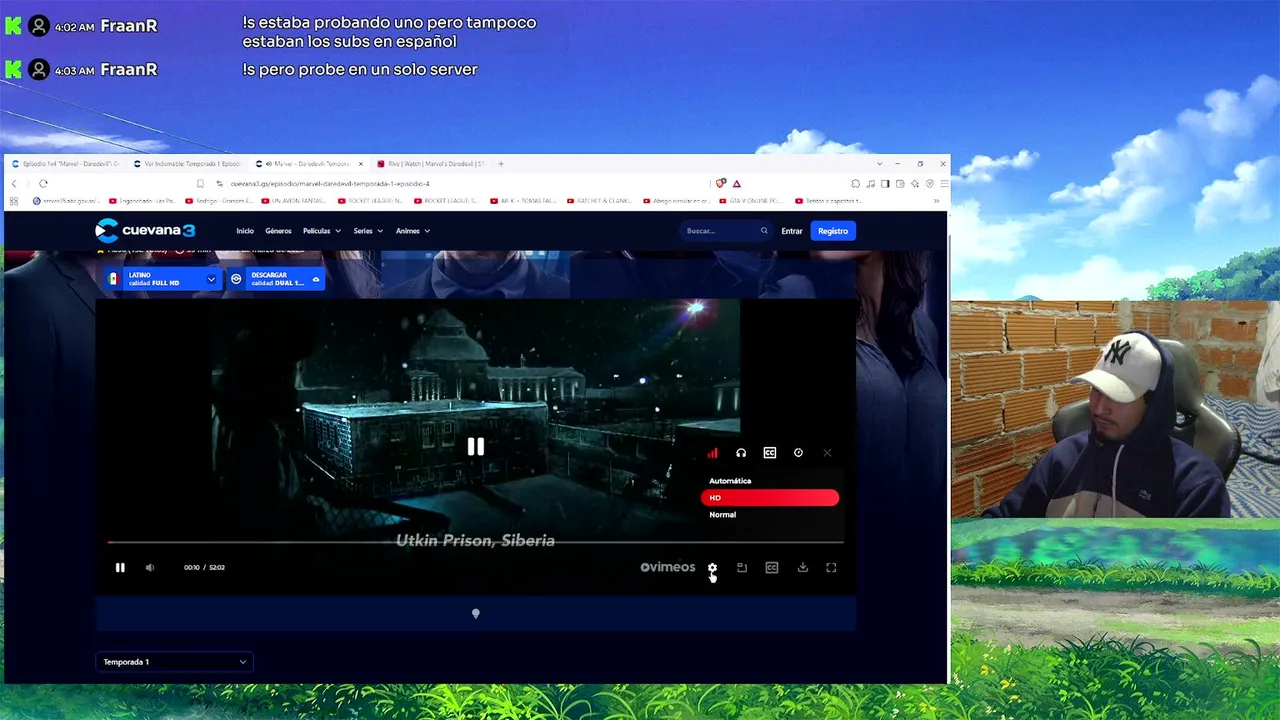Open the tab search chevron in the title bar
This screenshot has width=1280, height=720.
point(879,164)
